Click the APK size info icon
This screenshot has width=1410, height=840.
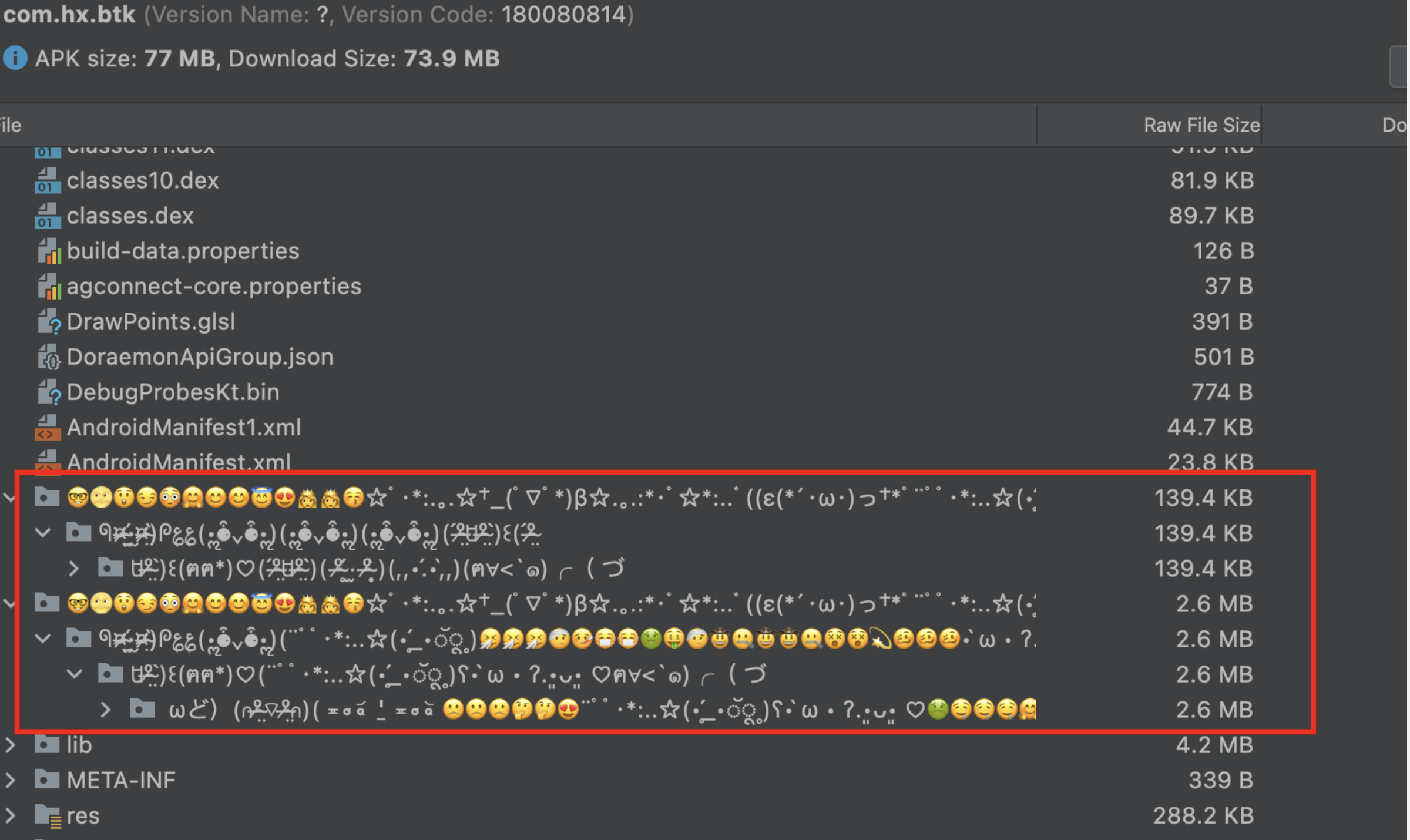15,58
